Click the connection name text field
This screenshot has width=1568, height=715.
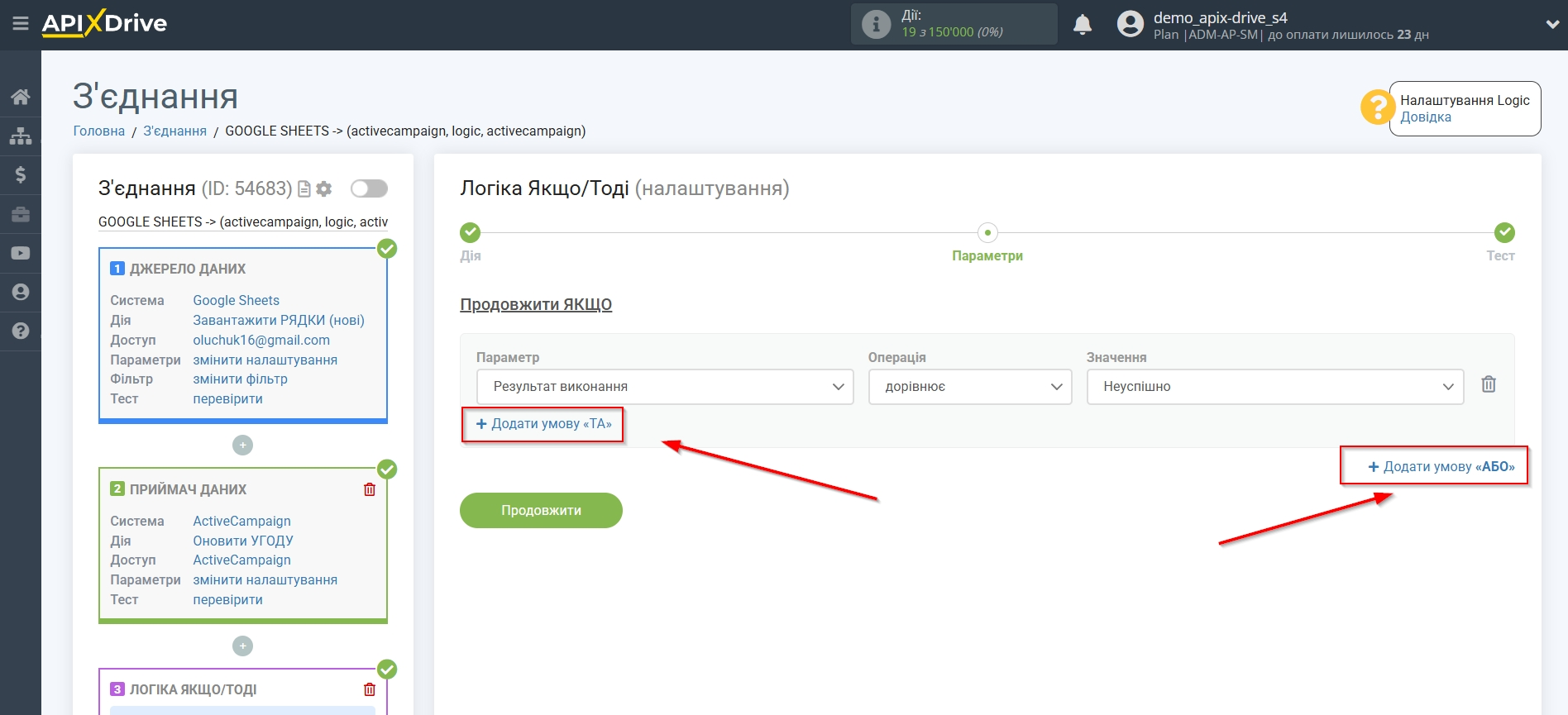click(243, 222)
